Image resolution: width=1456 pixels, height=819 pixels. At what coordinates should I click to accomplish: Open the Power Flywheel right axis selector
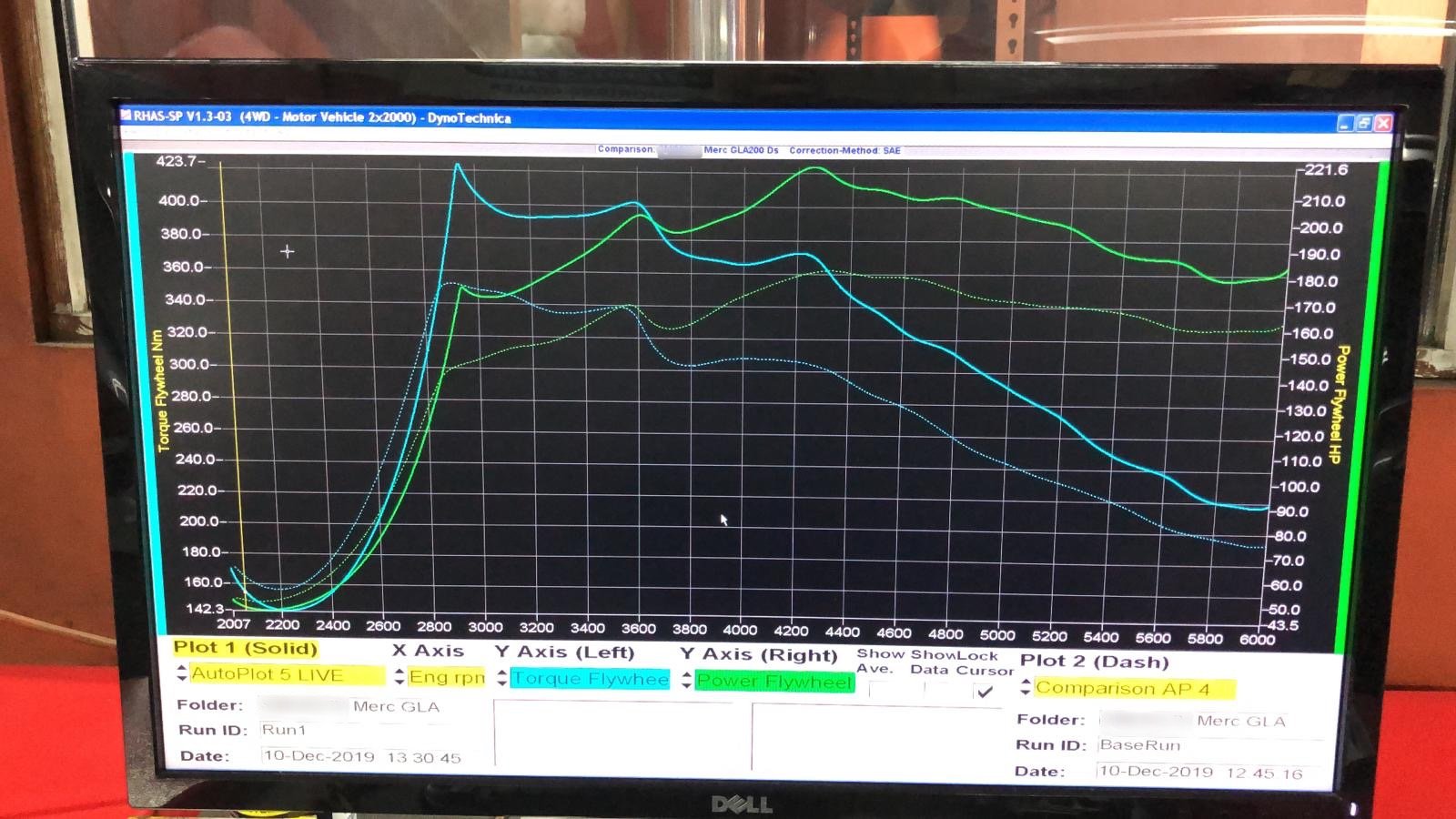click(x=774, y=682)
